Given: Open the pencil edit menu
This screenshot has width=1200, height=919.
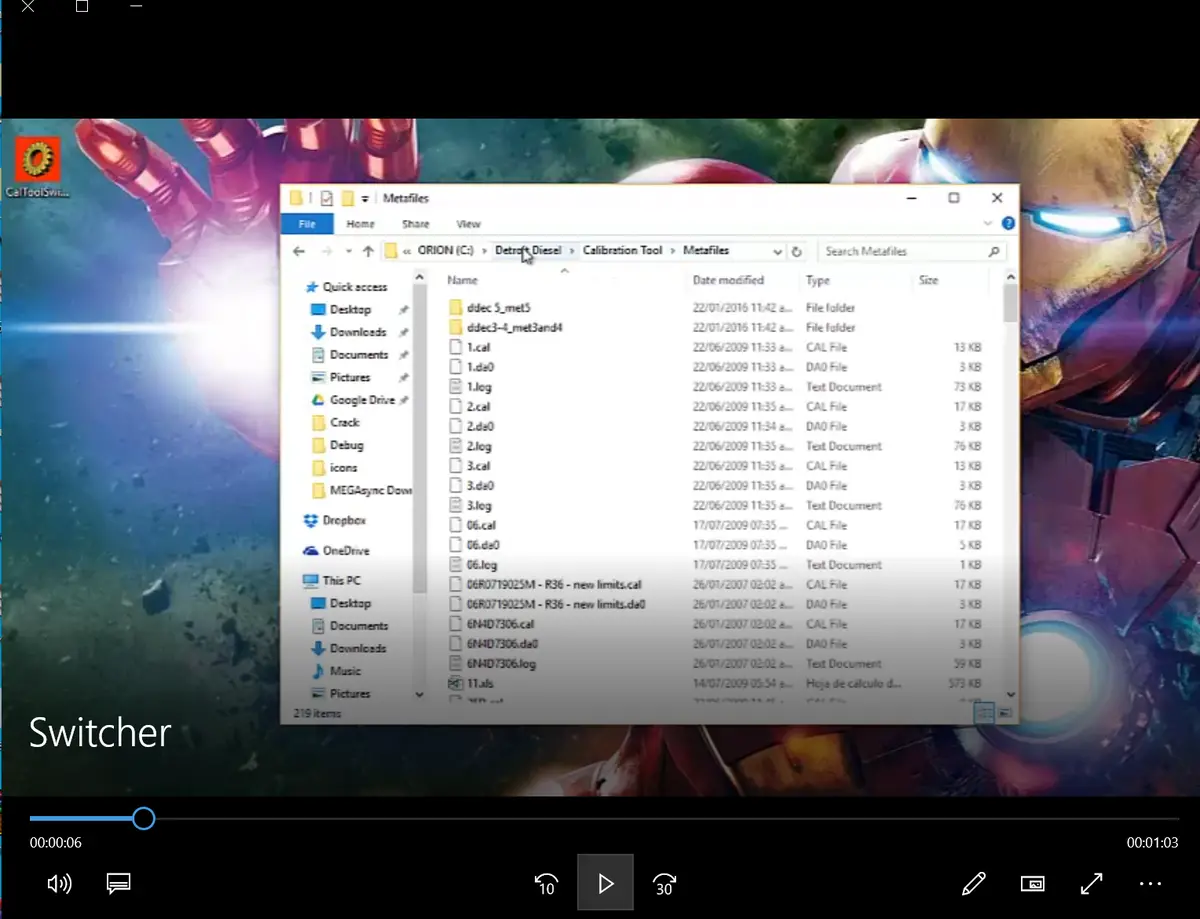Looking at the screenshot, I should [x=973, y=884].
